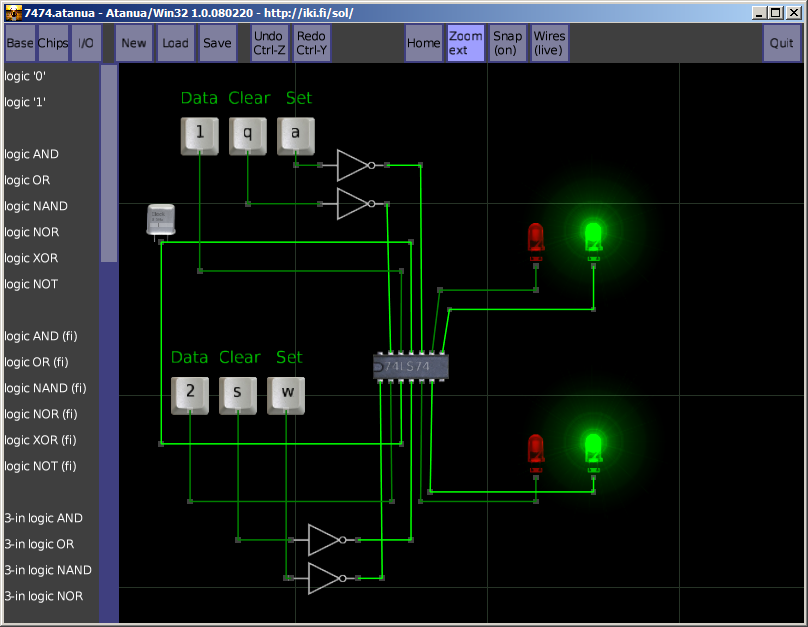Open the Chips component tab
808x627 pixels.
click(x=53, y=43)
